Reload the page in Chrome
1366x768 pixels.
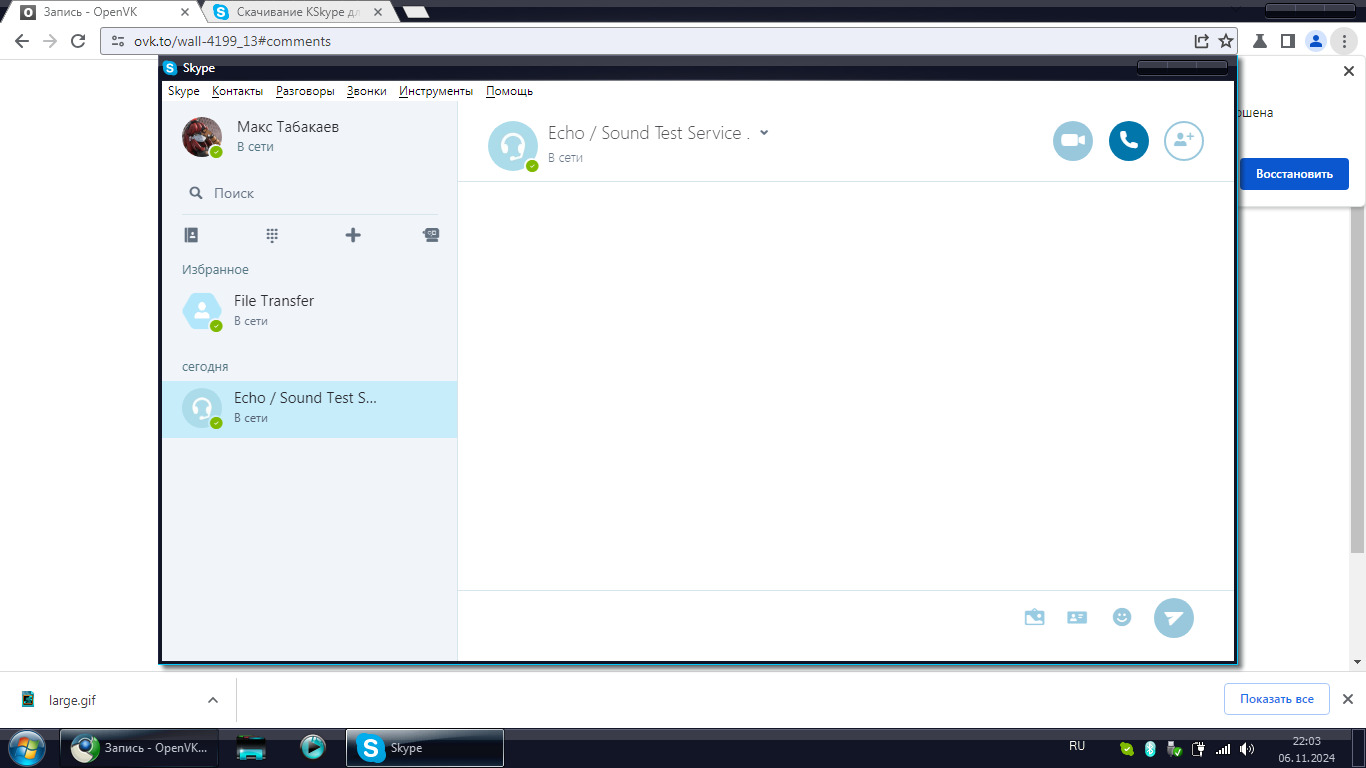point(79,41)
